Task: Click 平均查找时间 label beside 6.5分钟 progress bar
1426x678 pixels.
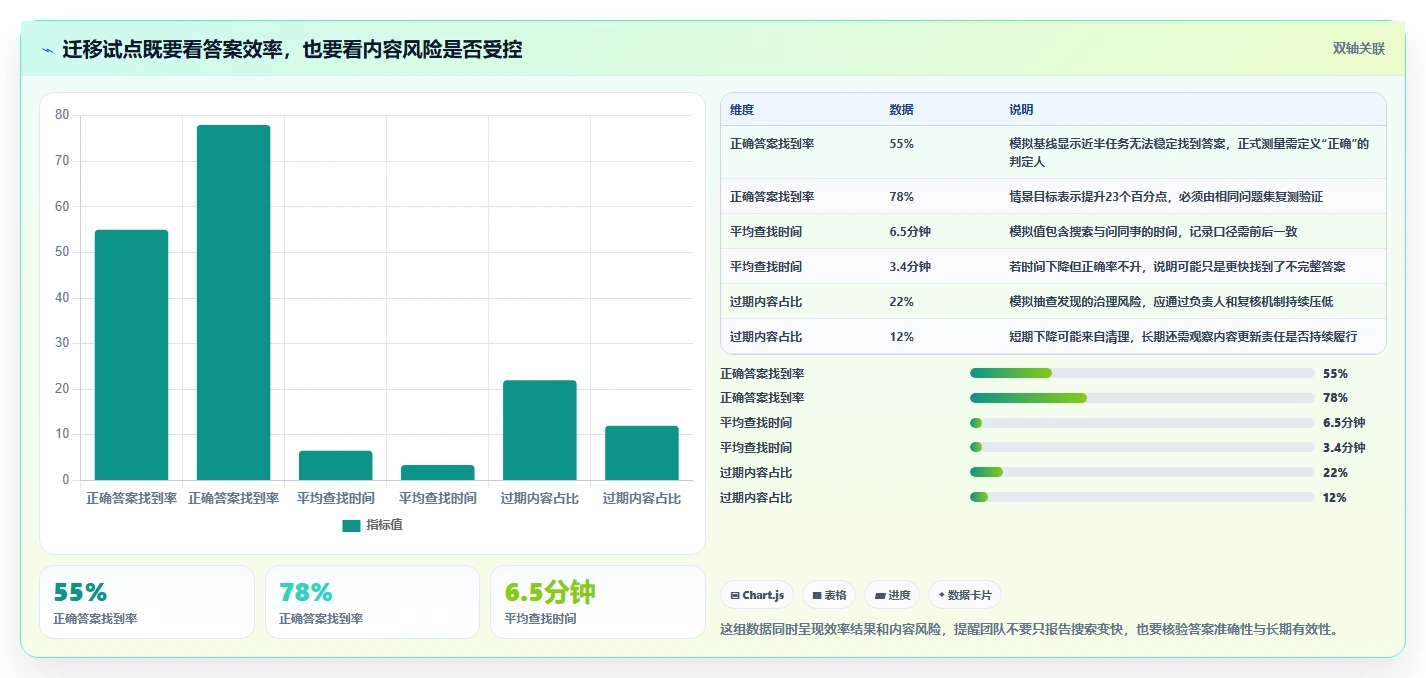Action: [x=756, y=423]
